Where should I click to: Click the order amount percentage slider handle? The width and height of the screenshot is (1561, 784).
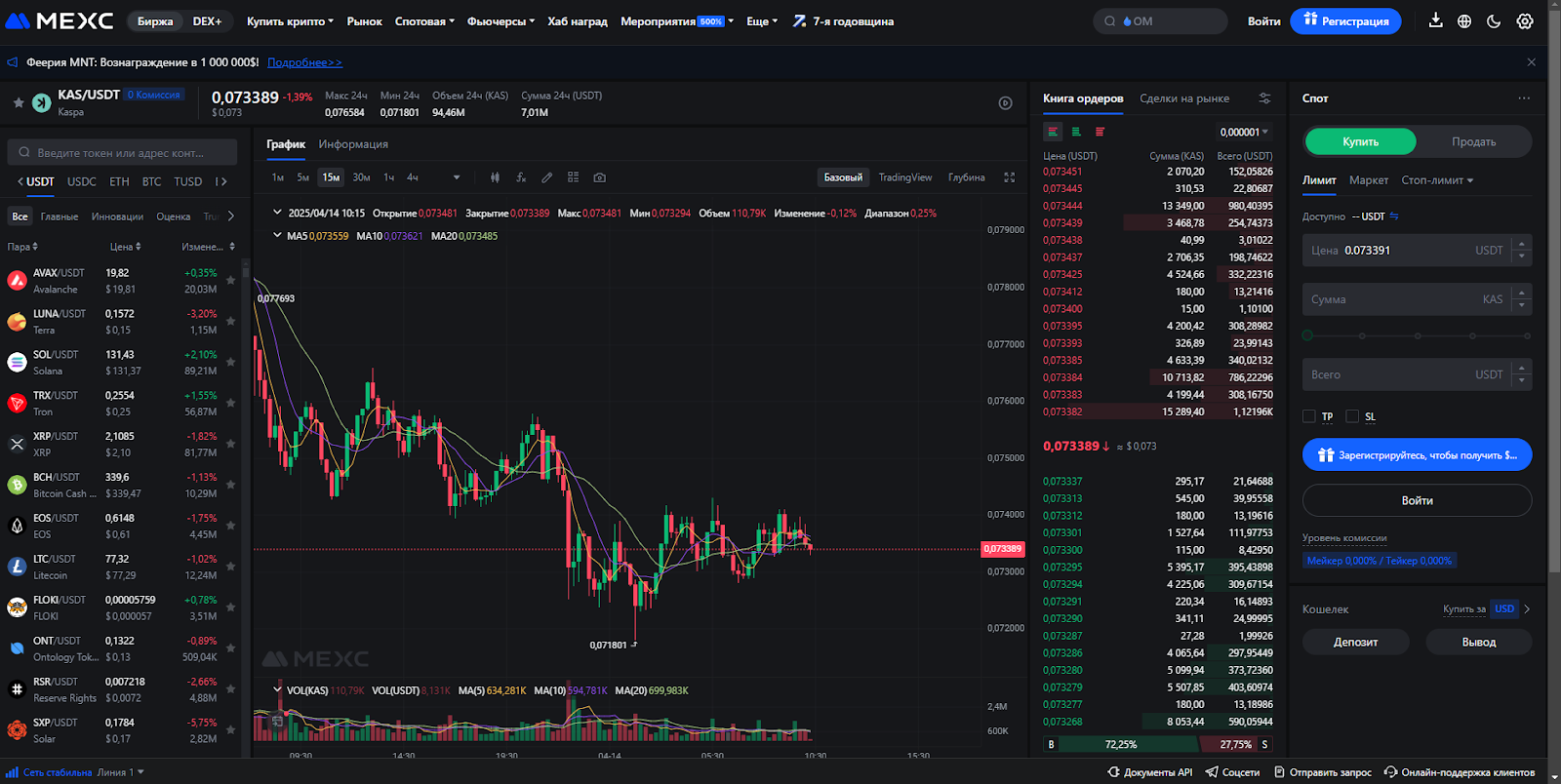click(1307, 335)
